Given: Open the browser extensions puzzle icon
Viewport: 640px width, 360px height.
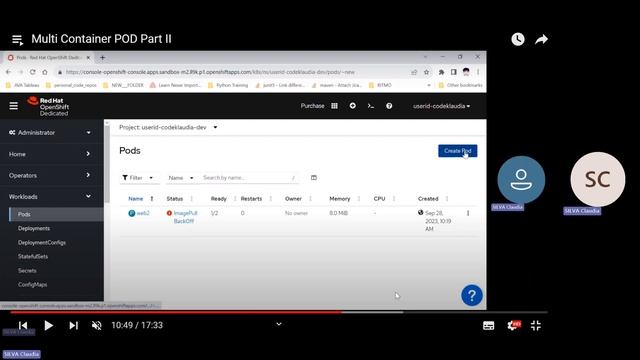Looking at the screenshot, I should (441, 72).
